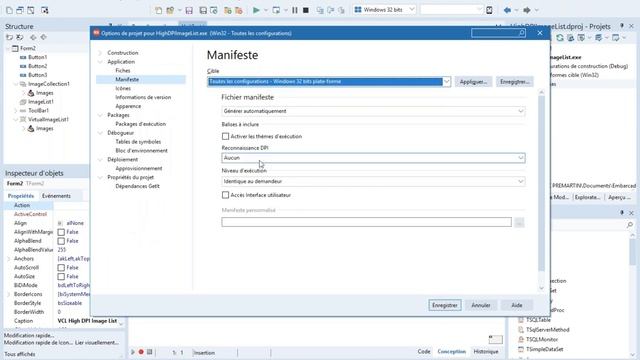Click the first icon in the Structure panel toolbar

click(x=9, y=37)
